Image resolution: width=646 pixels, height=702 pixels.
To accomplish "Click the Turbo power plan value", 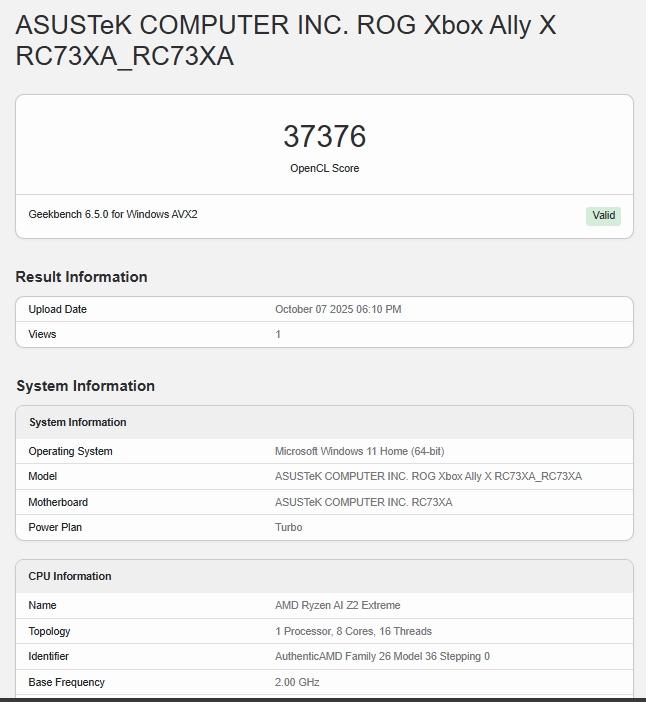I will pyautogui.click(x=288, y=528).
